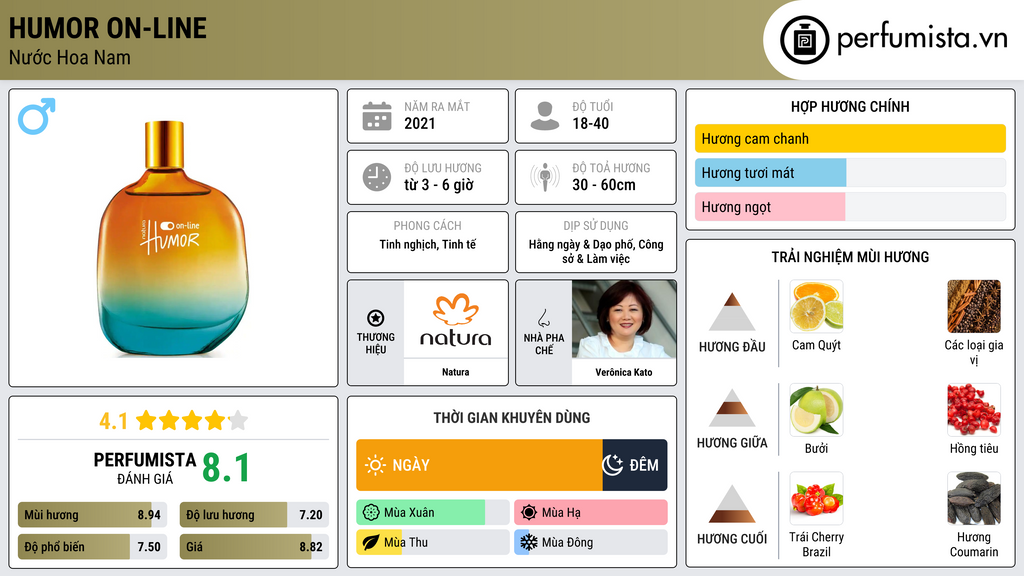Click the Bưởi note image
This screenshot has height=576, width=1024.
(816, 409)
